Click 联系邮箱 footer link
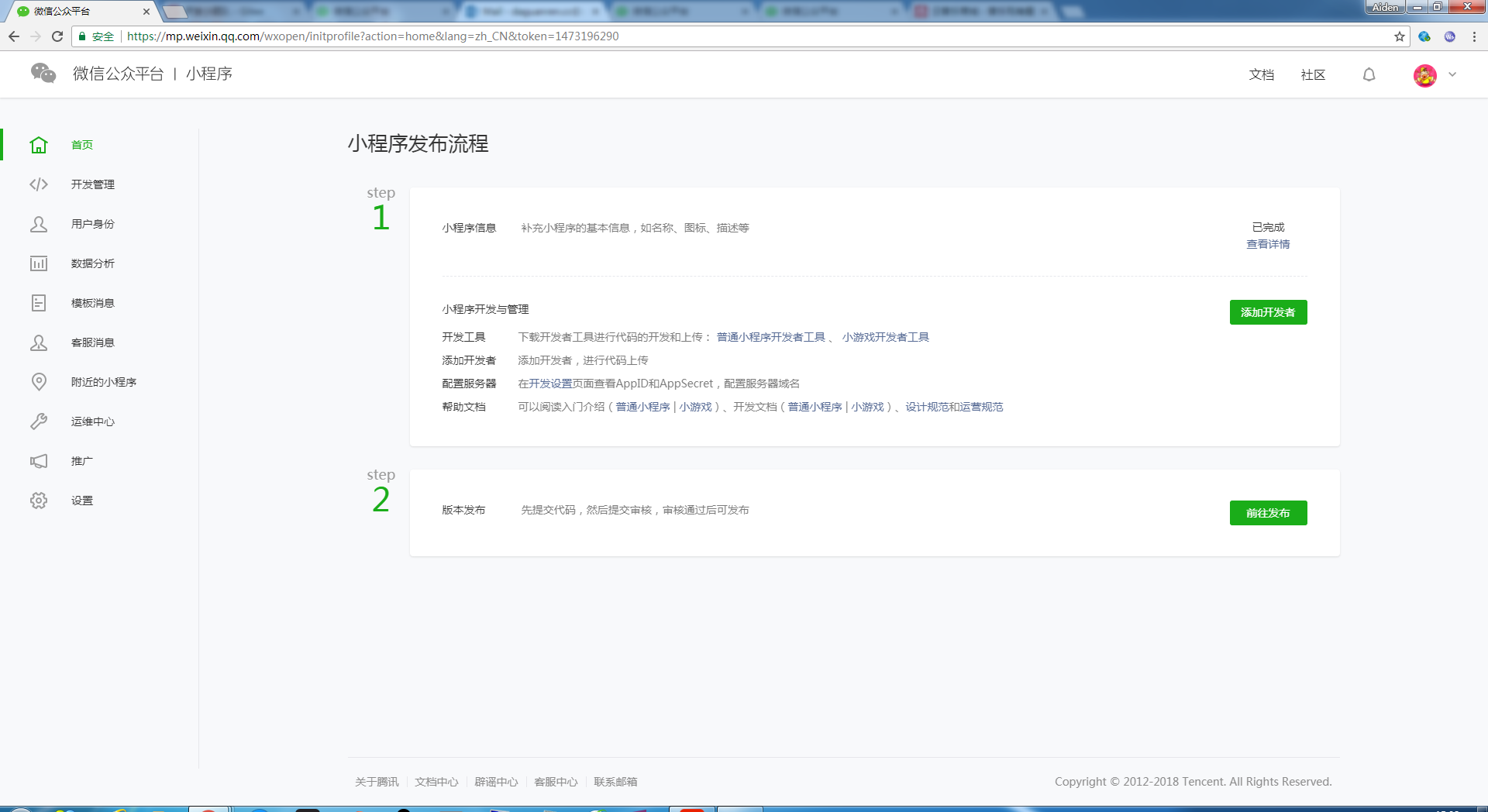Screen dimensions: 1488x812 615,782
